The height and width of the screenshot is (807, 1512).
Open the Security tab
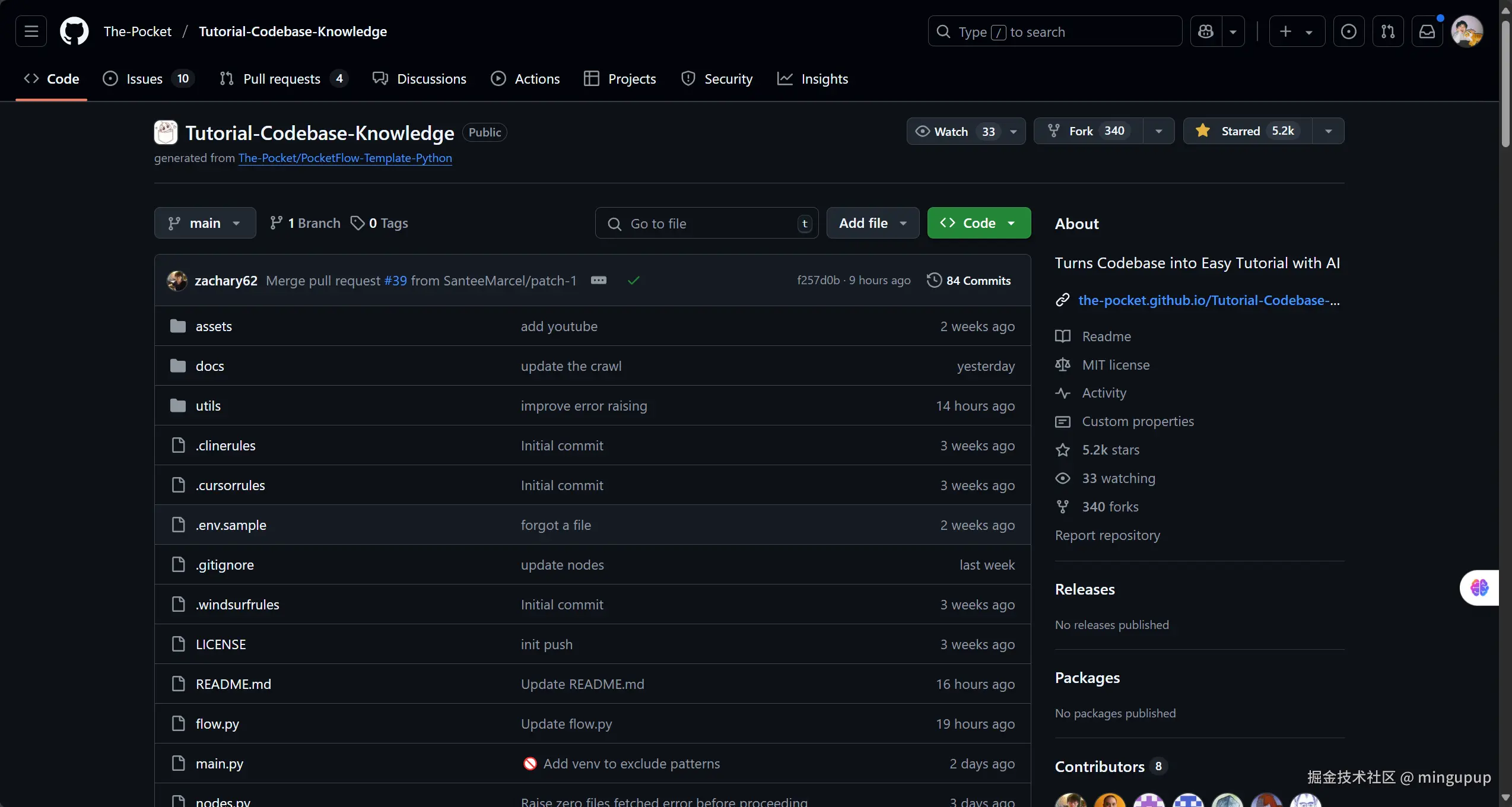[717, 78]
